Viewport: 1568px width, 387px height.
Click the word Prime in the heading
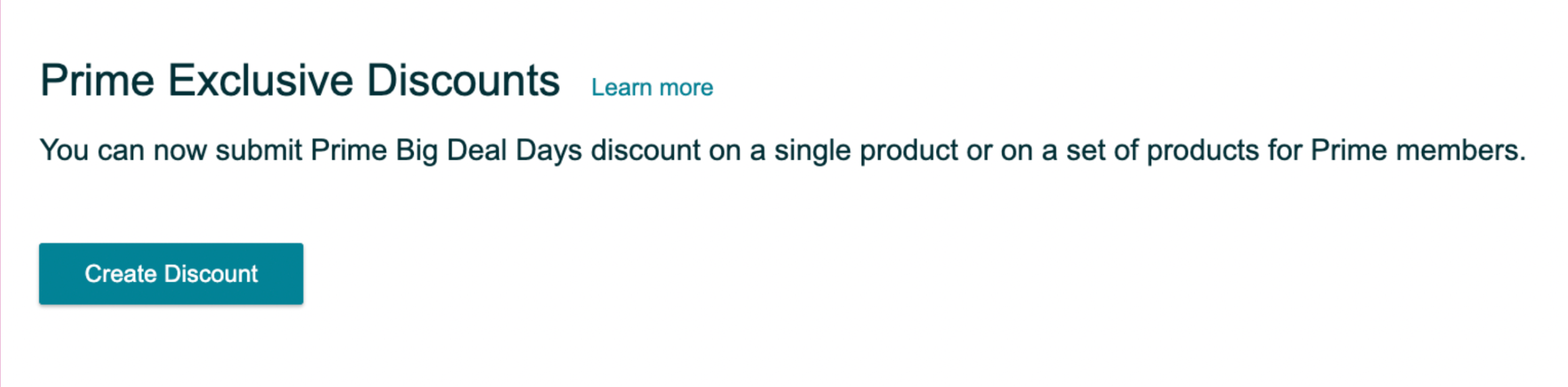98,81
